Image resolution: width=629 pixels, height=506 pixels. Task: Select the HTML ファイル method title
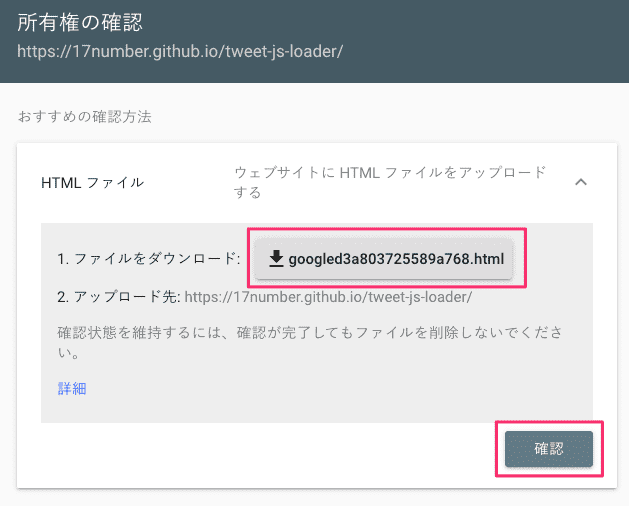coord(92,182)
